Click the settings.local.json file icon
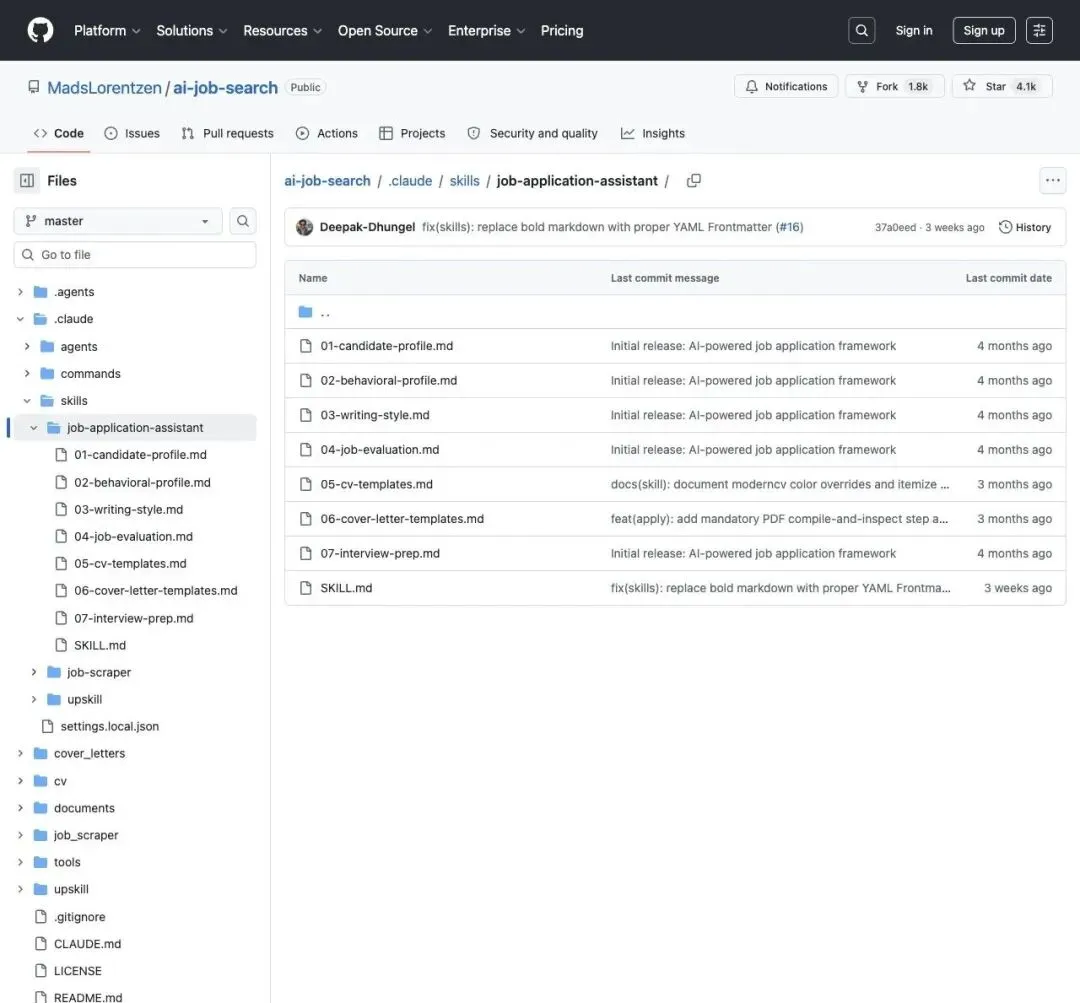 pyautogui.click(x=48, y=726)
